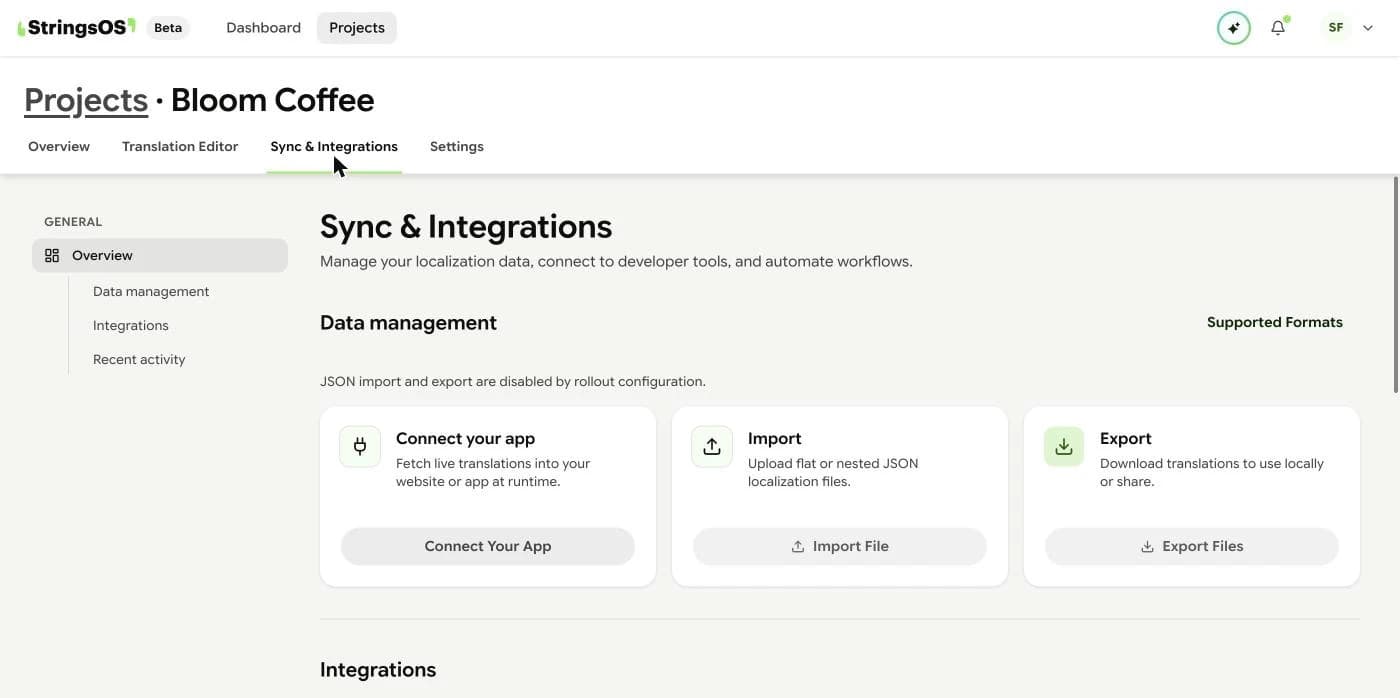Click the StringsOS logo
The image size is (1400, 698).
click(x=76, y=28)
